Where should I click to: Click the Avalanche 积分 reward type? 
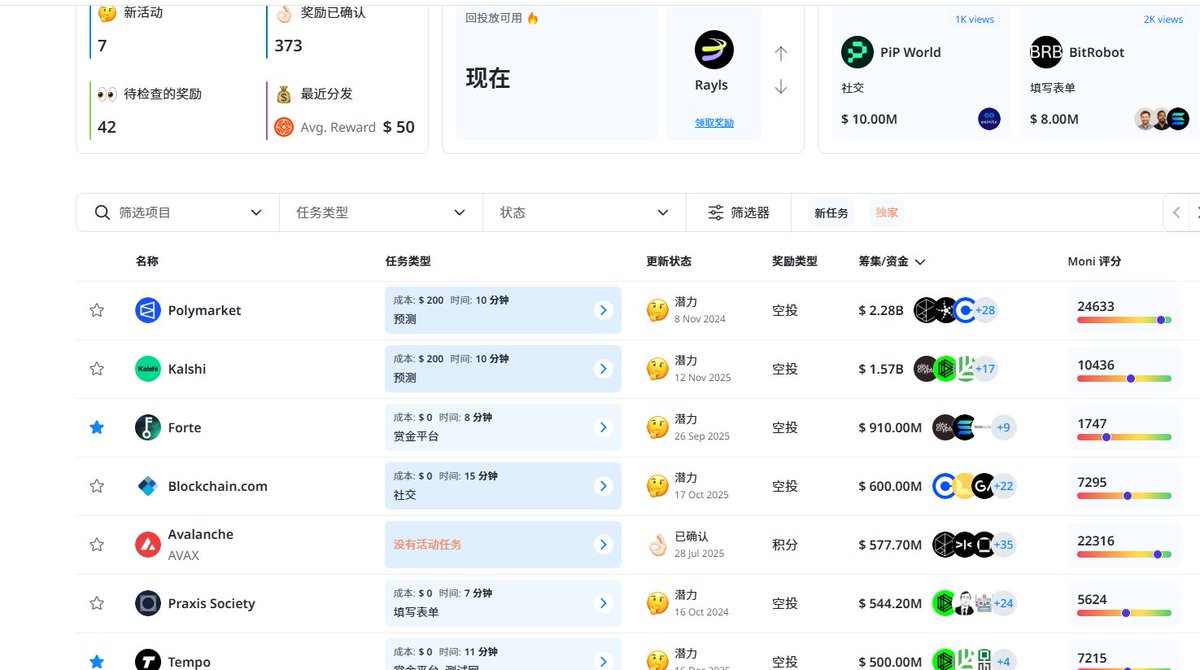click(x=785, y=545)
